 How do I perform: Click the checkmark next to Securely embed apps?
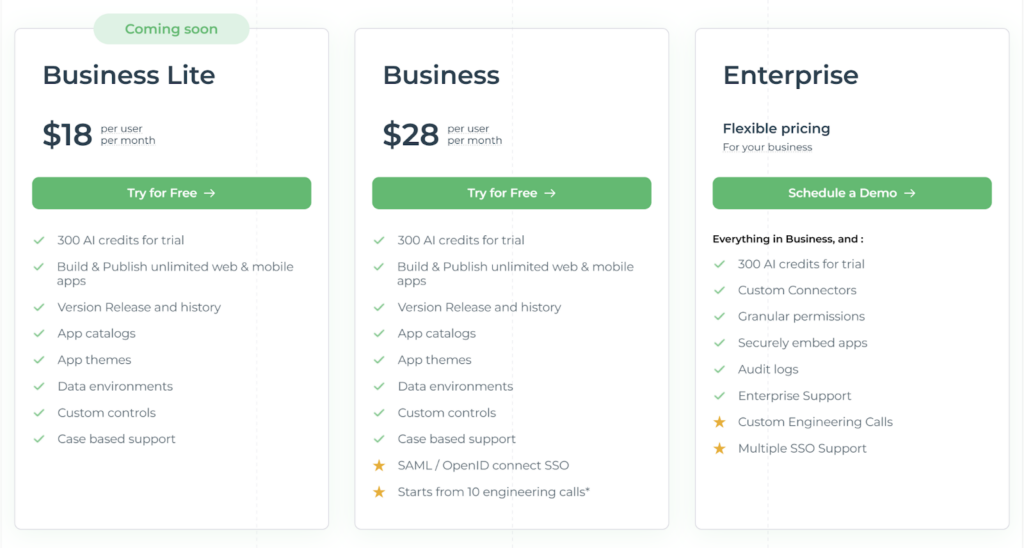(x=719, y=343)
